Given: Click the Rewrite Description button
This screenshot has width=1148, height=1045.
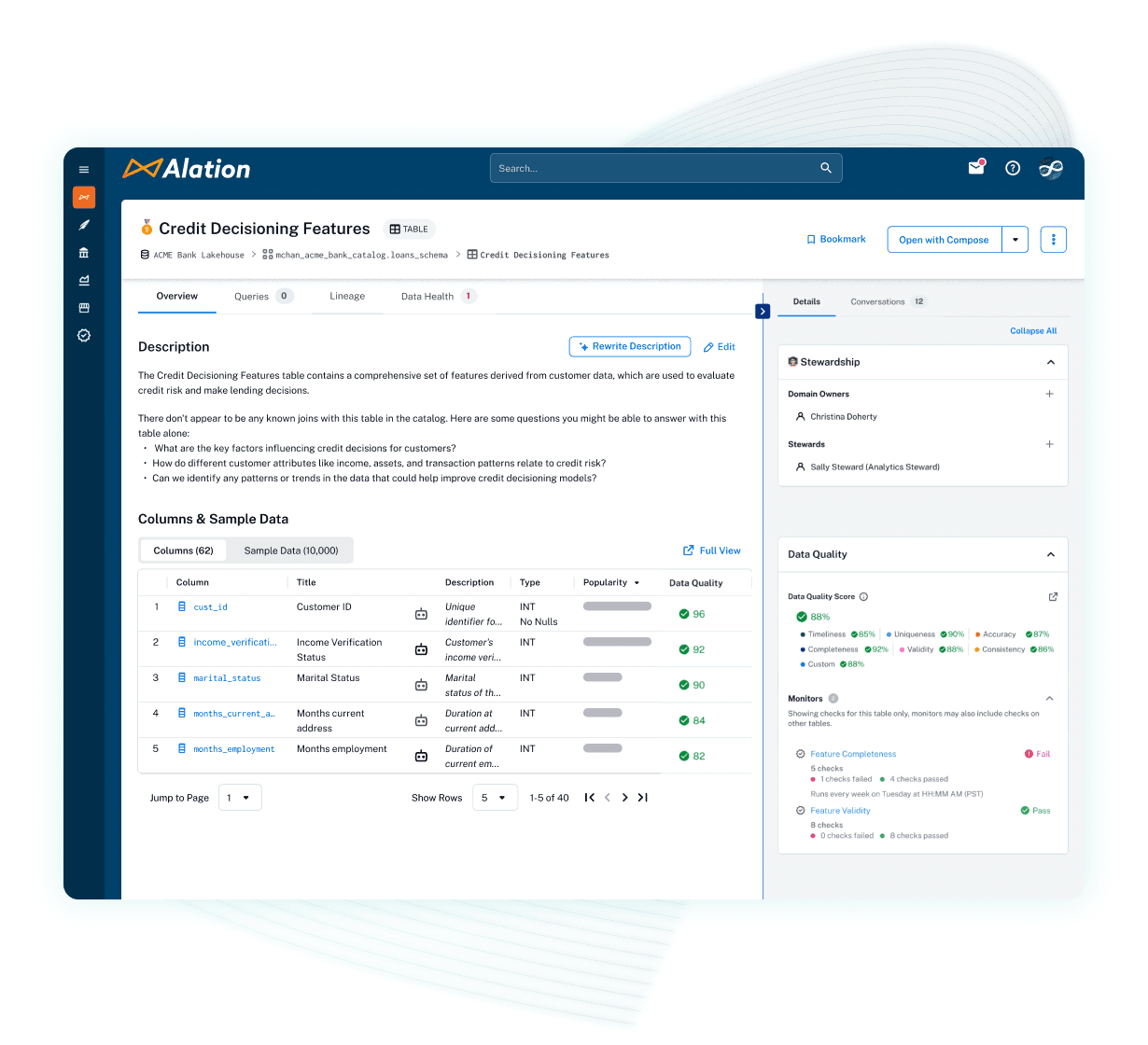Looking at the screenshot, I should (630, 346).
